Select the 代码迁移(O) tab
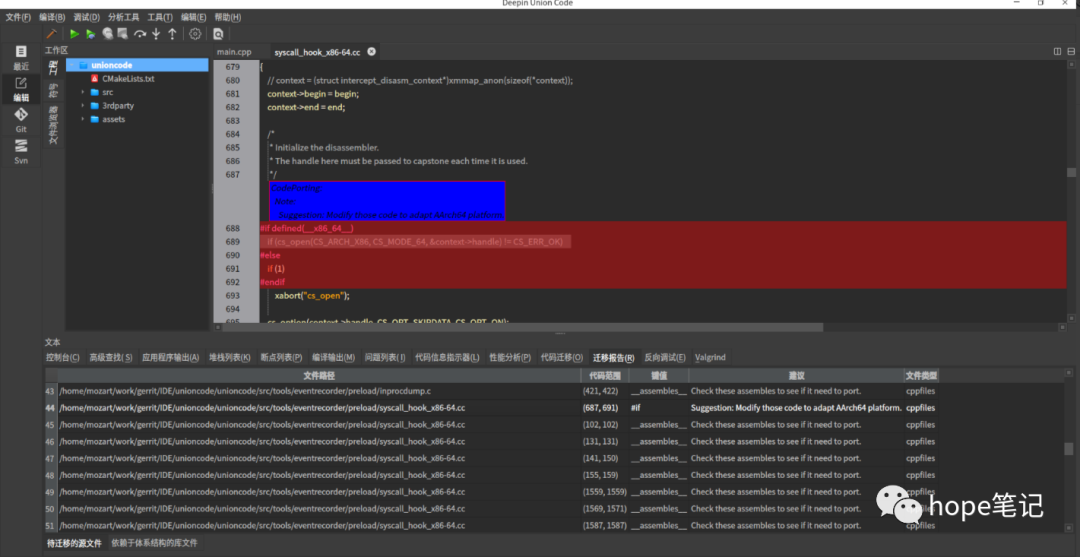 pyautogui.click(x=562, y=357)
